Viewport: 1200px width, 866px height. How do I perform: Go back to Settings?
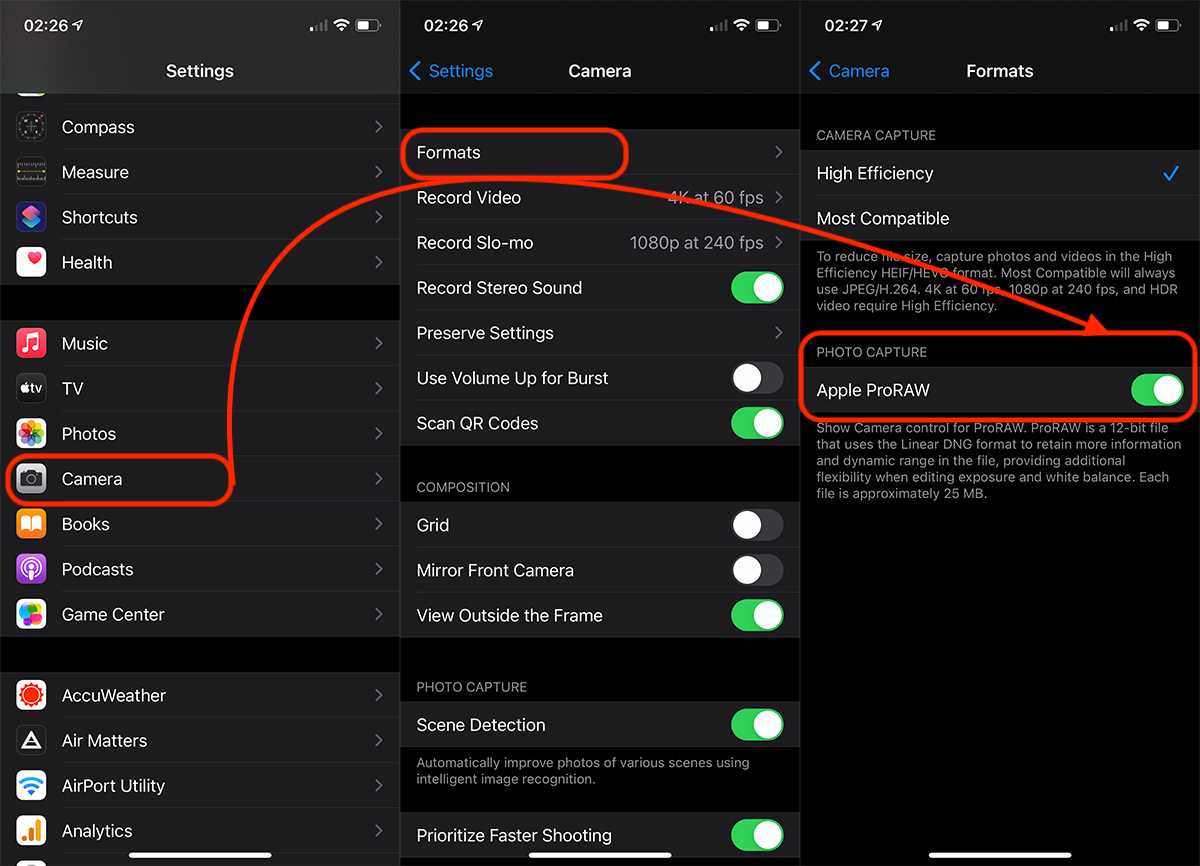(x=451, y=71)
